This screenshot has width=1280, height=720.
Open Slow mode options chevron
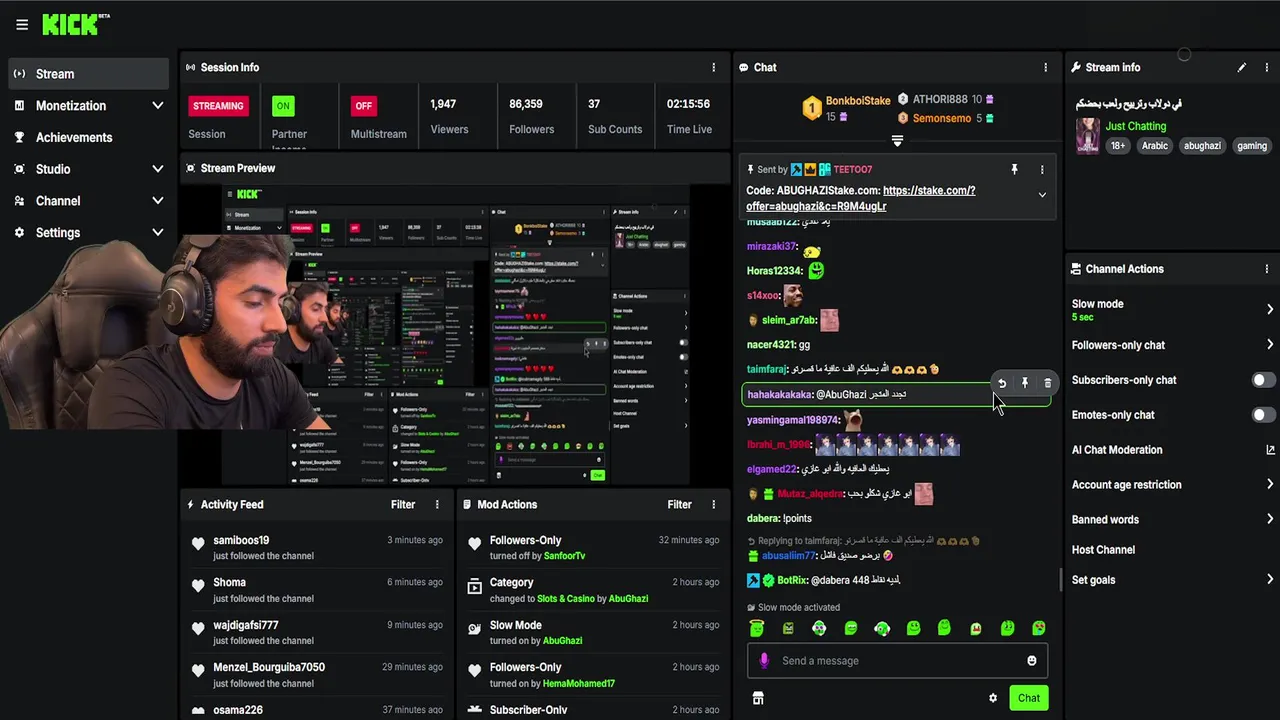pyautogui.click(x=1270, y=309)
